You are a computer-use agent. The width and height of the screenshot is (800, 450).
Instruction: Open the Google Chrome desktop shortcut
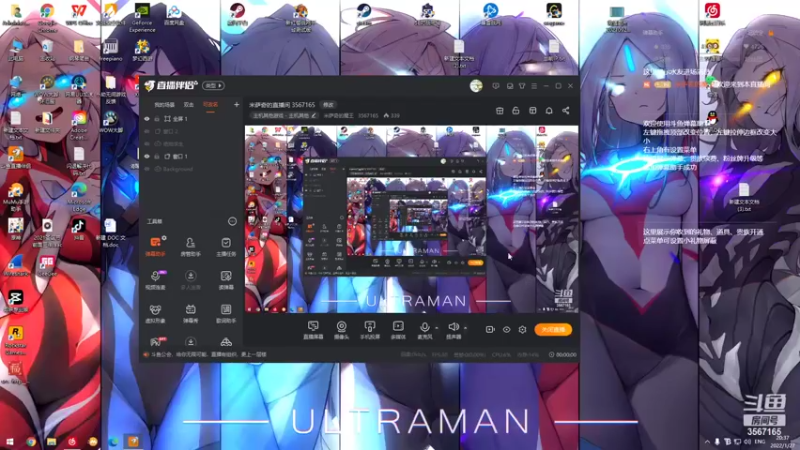pos(47,16)
